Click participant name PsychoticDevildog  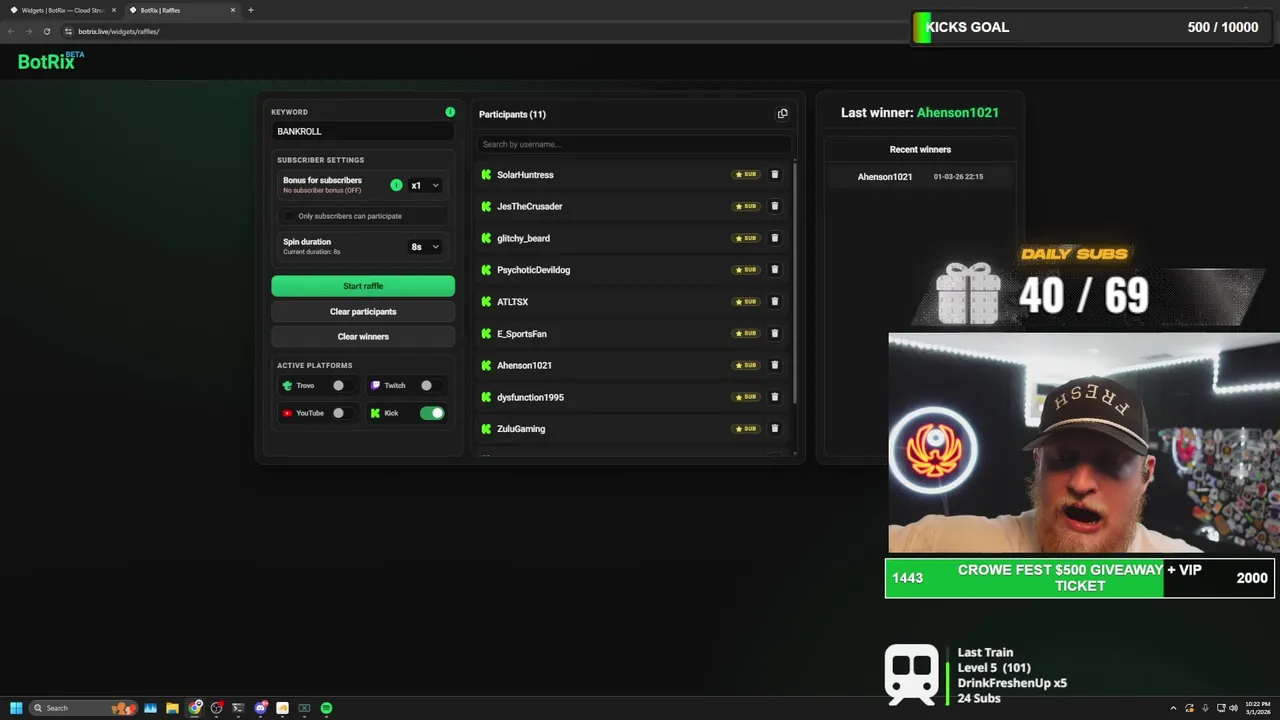(x=533, y=270)
